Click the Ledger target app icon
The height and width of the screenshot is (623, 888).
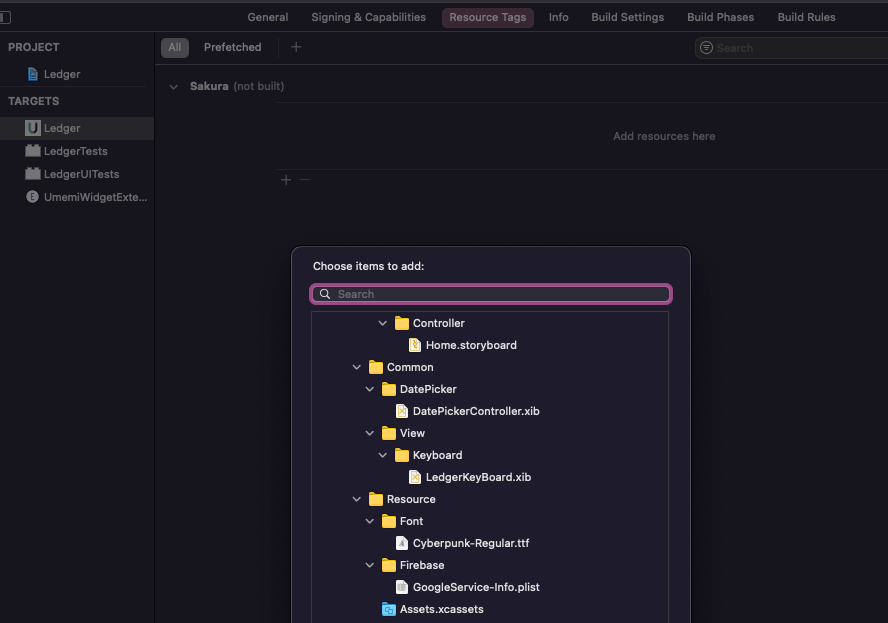point(33,128)
